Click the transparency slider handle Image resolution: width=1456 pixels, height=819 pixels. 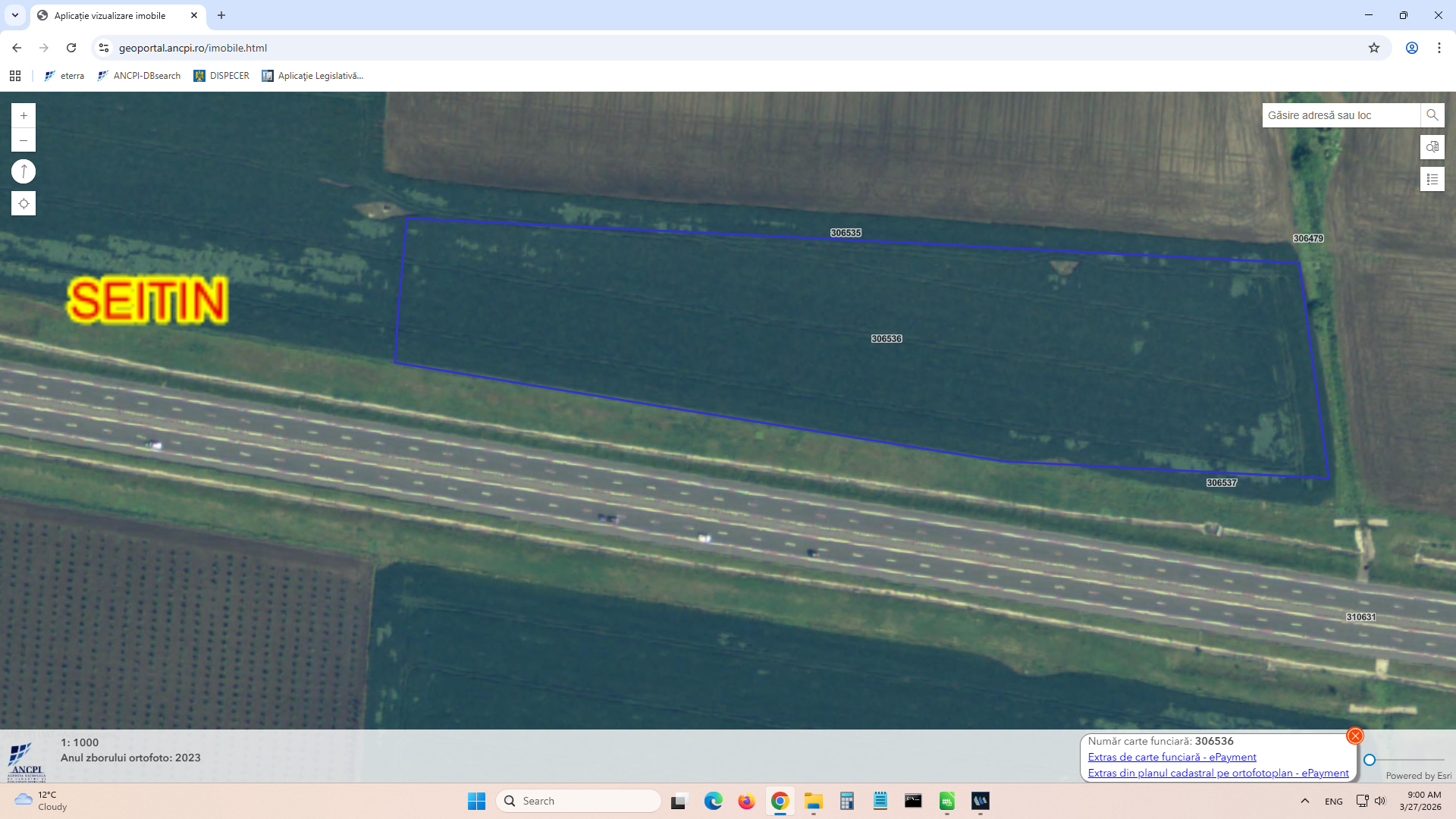click(x=1370, y=760)
